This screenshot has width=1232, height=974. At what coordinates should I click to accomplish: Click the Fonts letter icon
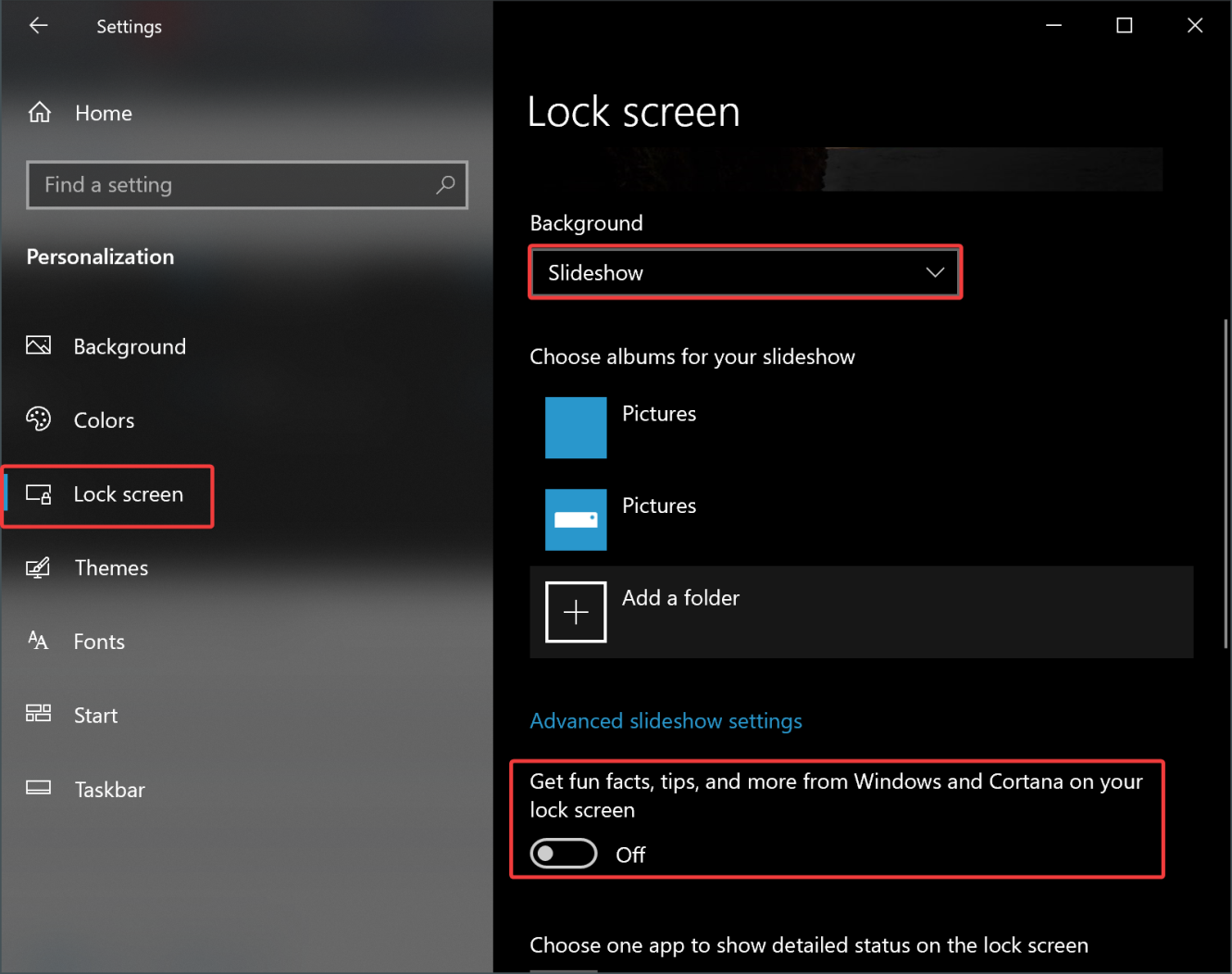[38, 641]
